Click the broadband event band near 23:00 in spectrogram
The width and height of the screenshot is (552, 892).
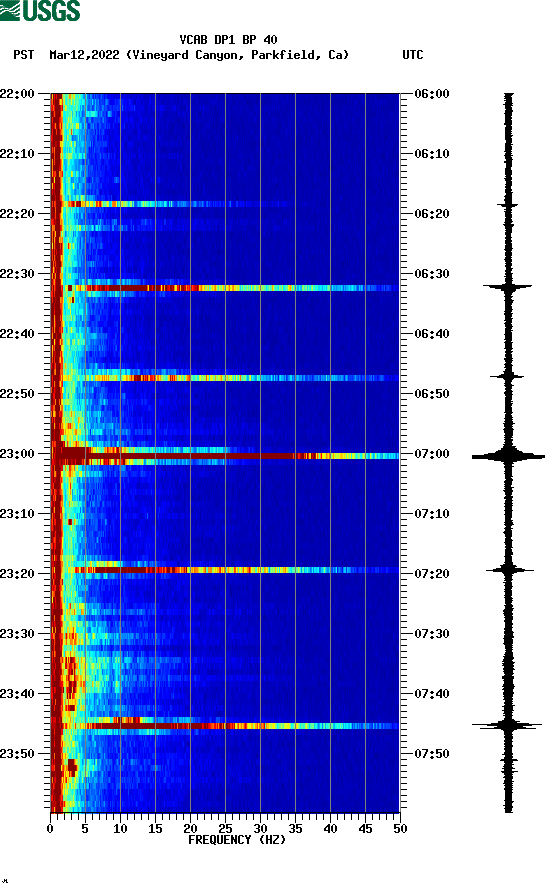point(225,456)
